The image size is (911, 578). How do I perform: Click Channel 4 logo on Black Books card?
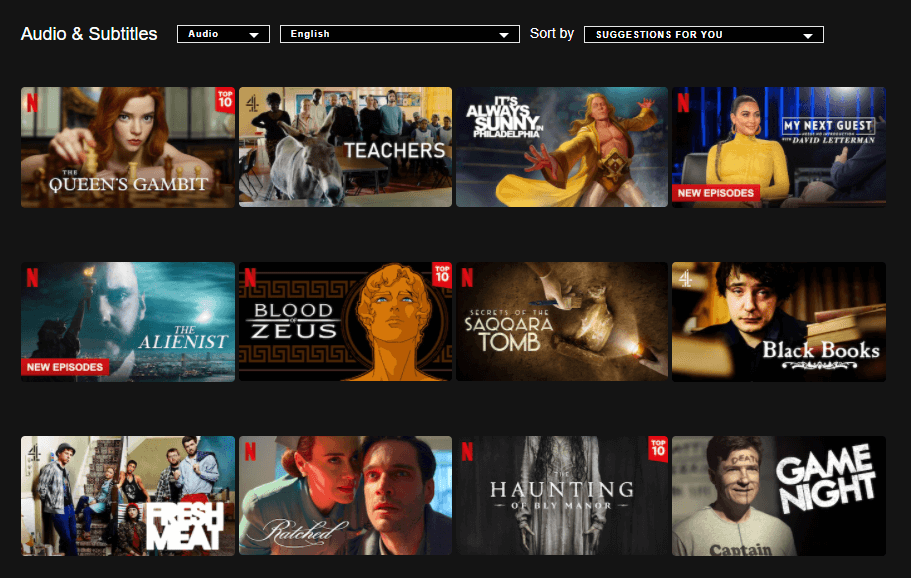click(x=686, y=279)
